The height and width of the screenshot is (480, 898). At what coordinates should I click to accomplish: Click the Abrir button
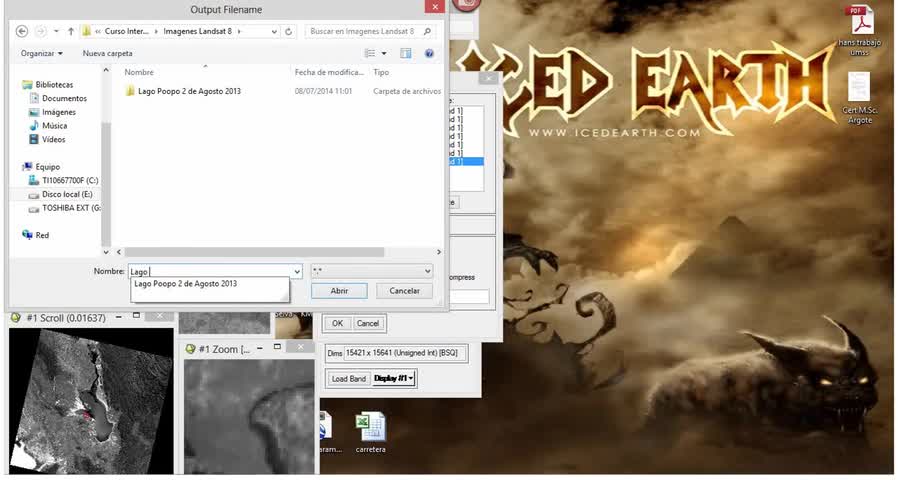coord(339,291)
